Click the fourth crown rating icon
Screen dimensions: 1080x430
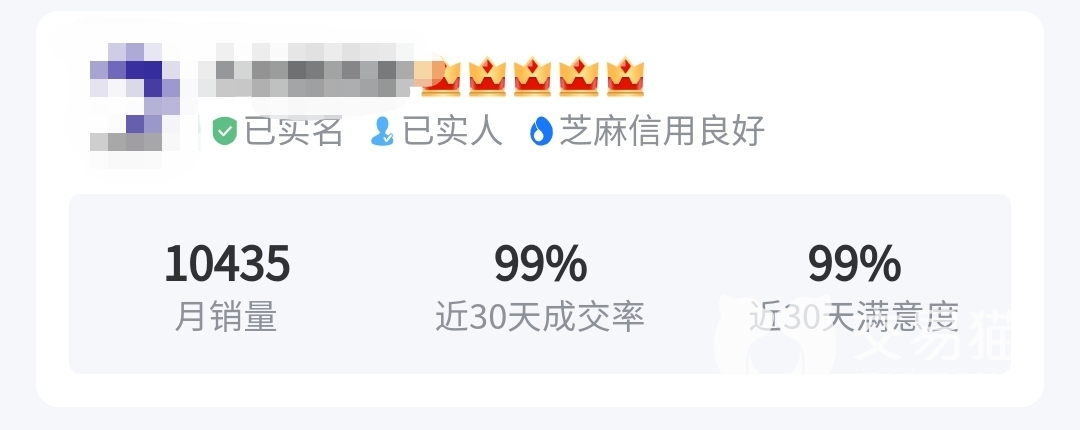tap(579, 76)
